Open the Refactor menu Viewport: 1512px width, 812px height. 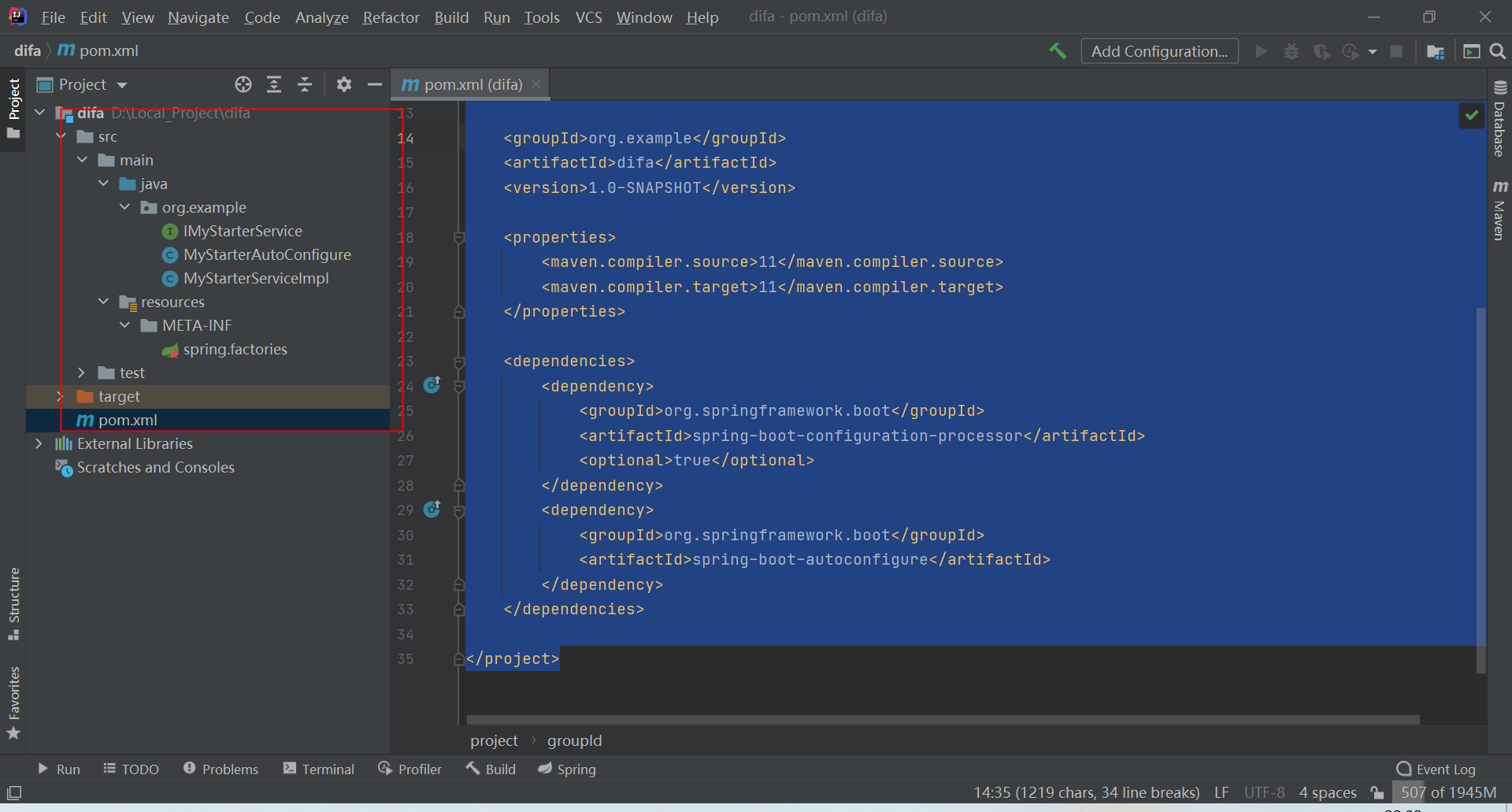(x=391, y=17)
